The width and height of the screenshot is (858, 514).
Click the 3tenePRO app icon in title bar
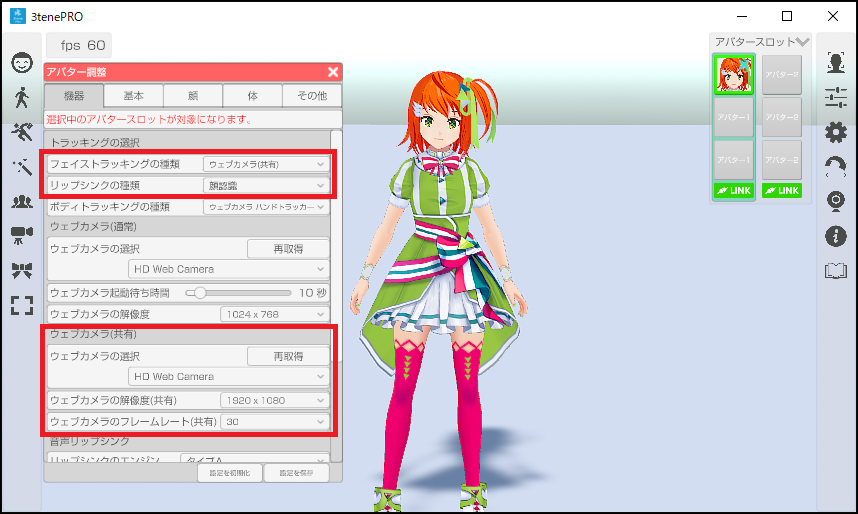coord(18,16)
